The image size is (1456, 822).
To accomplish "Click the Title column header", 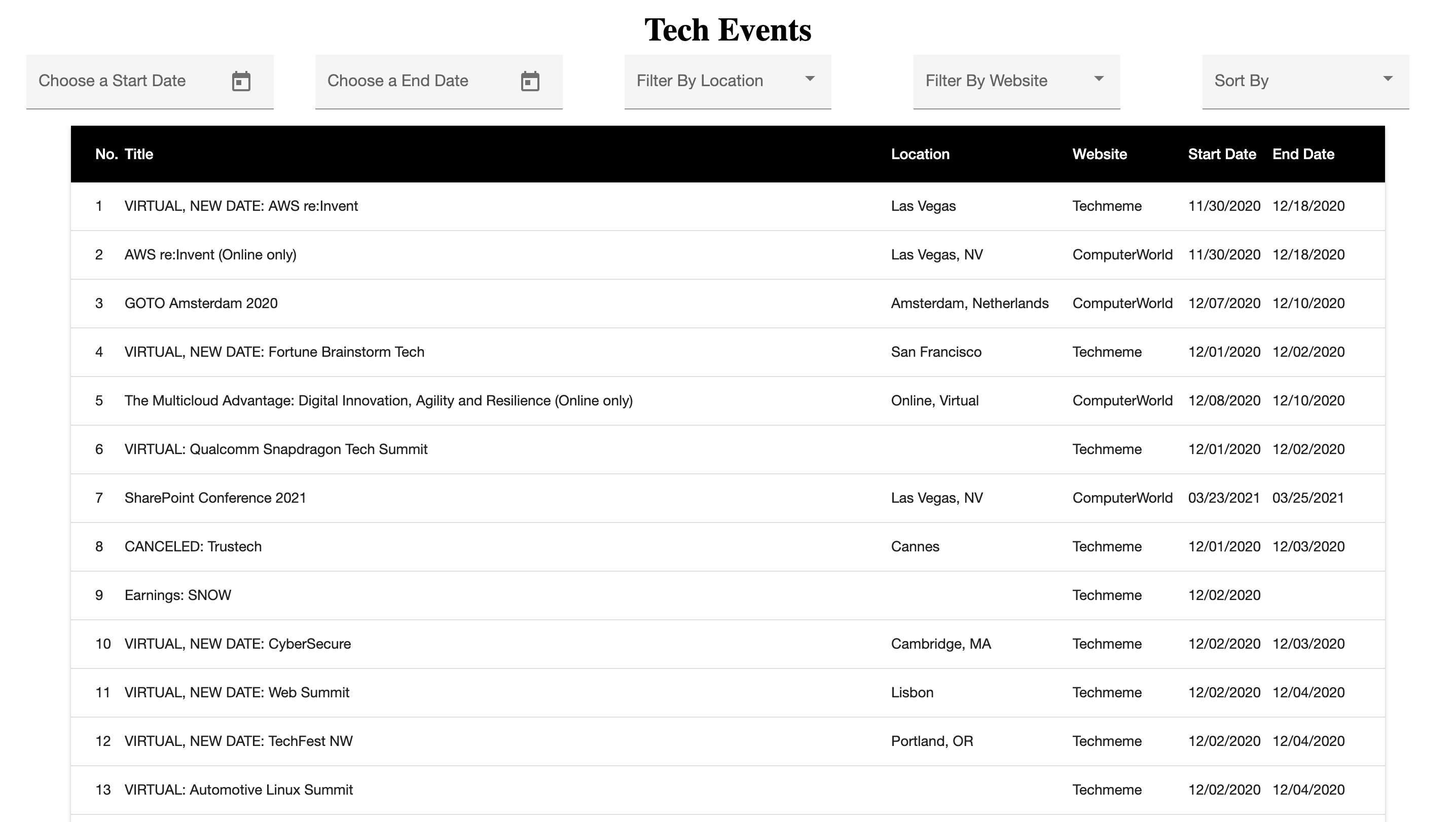I will (139, 154).
